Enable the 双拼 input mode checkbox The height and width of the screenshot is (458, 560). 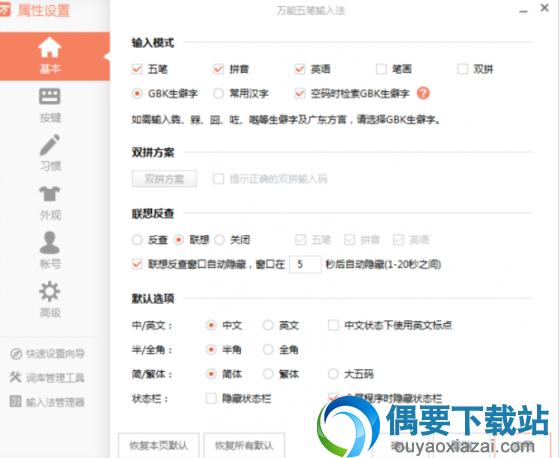point(463,69)
